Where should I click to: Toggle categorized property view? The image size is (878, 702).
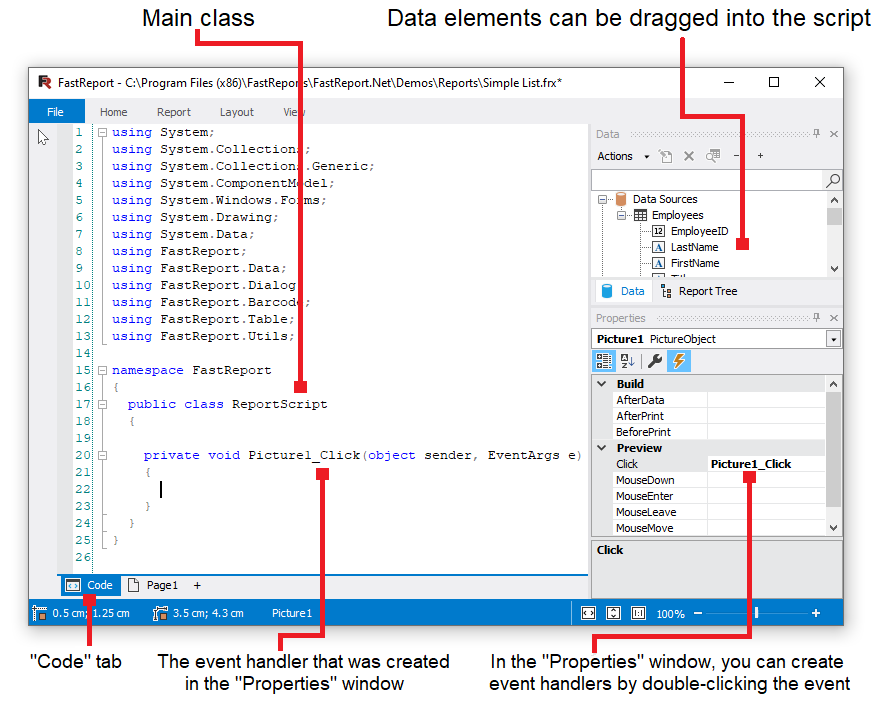coord(604,361)
